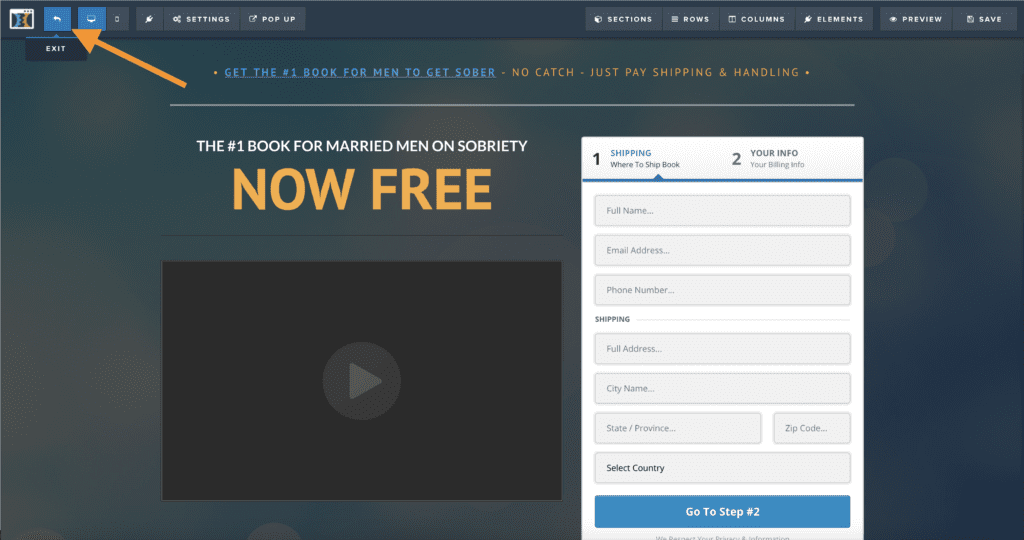Screen dimensions: 1024x540
Task: Click the Exit back-arrow button
Action: pyautogui.click(x=57, y=19)
